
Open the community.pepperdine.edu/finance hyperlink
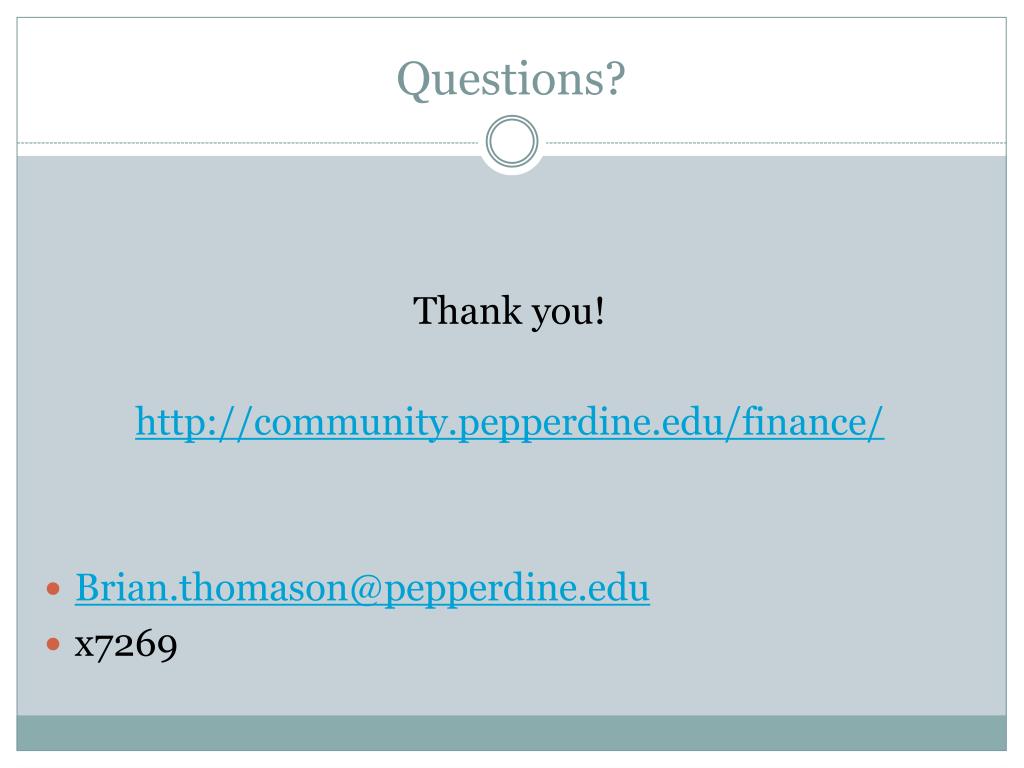tap(509, 422)
